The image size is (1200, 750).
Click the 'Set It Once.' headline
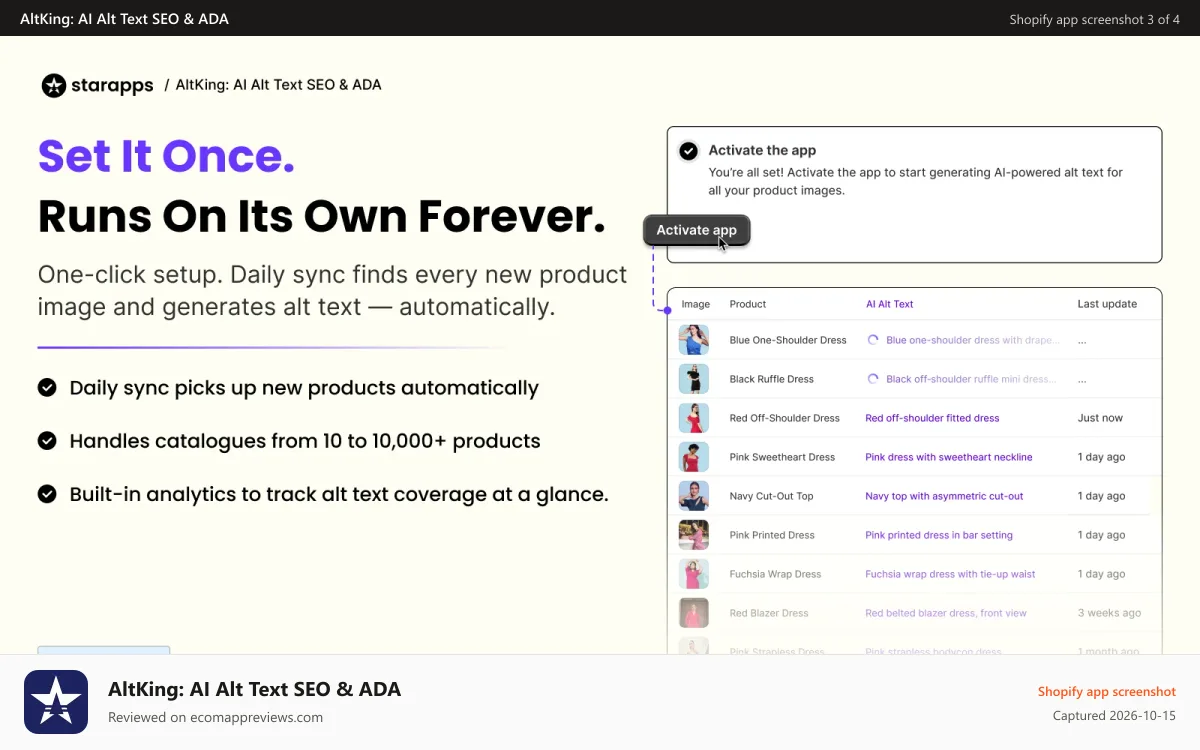tap(166, 156)
